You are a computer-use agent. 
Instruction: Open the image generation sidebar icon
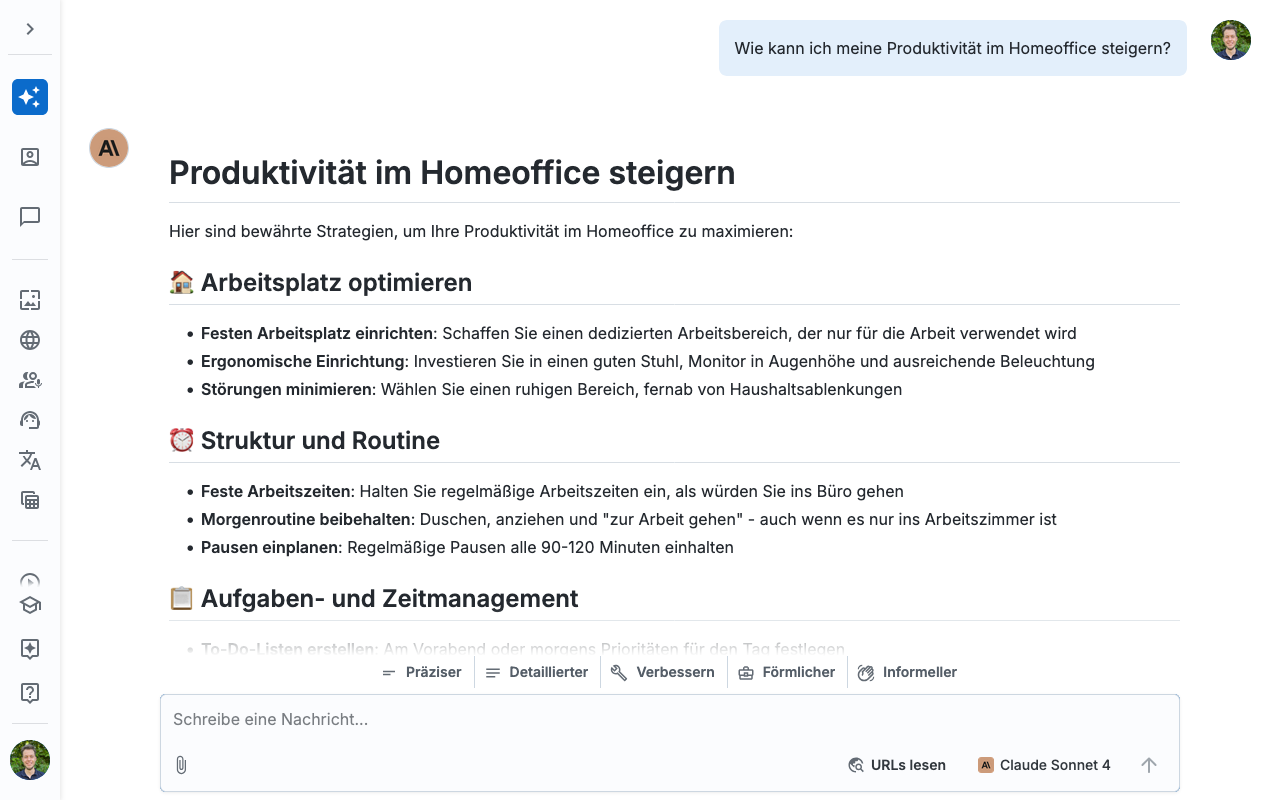tap(30, 300)
